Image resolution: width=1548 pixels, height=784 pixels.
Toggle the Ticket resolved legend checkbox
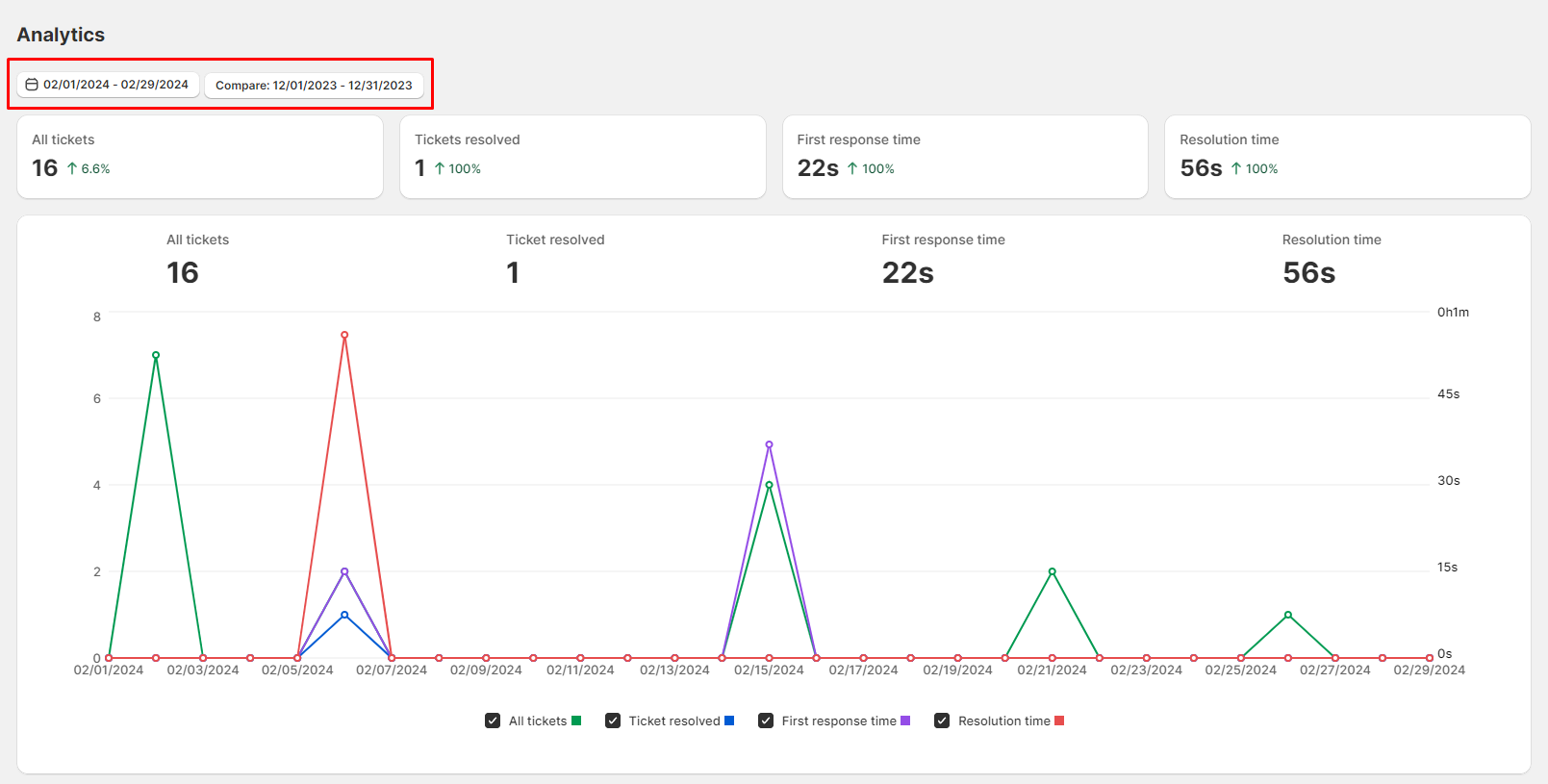click(x=613, y=721)
